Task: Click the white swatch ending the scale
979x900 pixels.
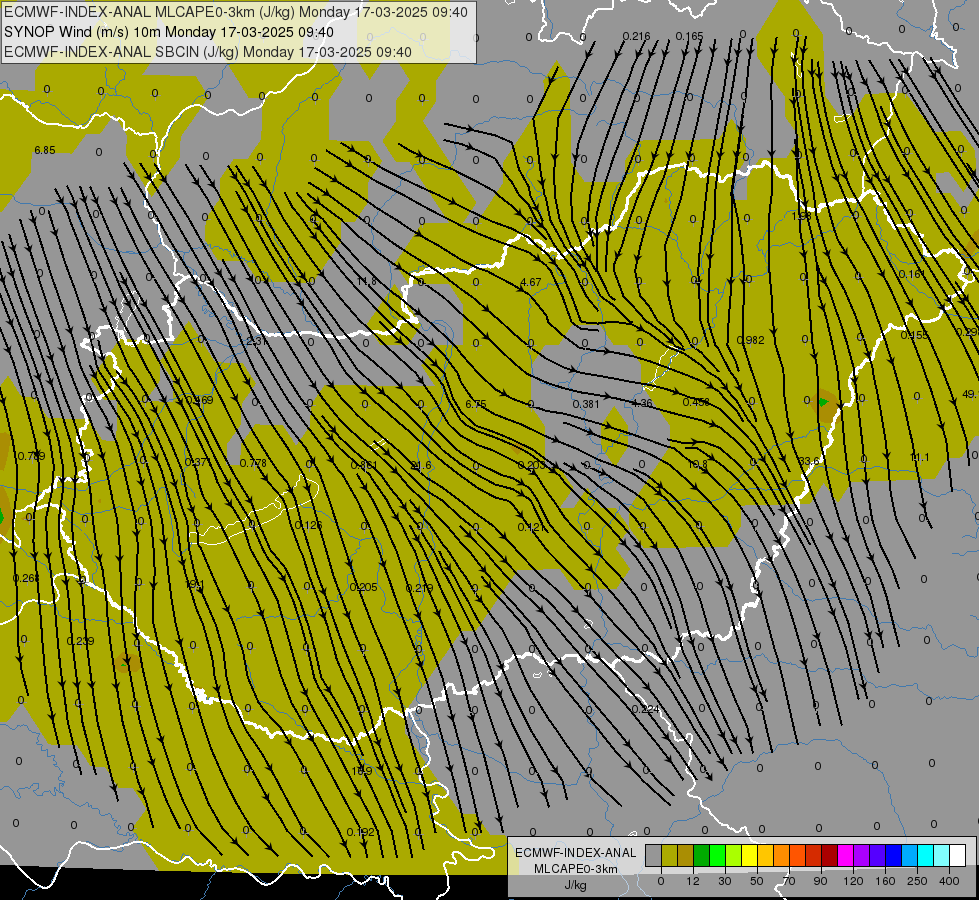Action: click(x=958, y=855)
